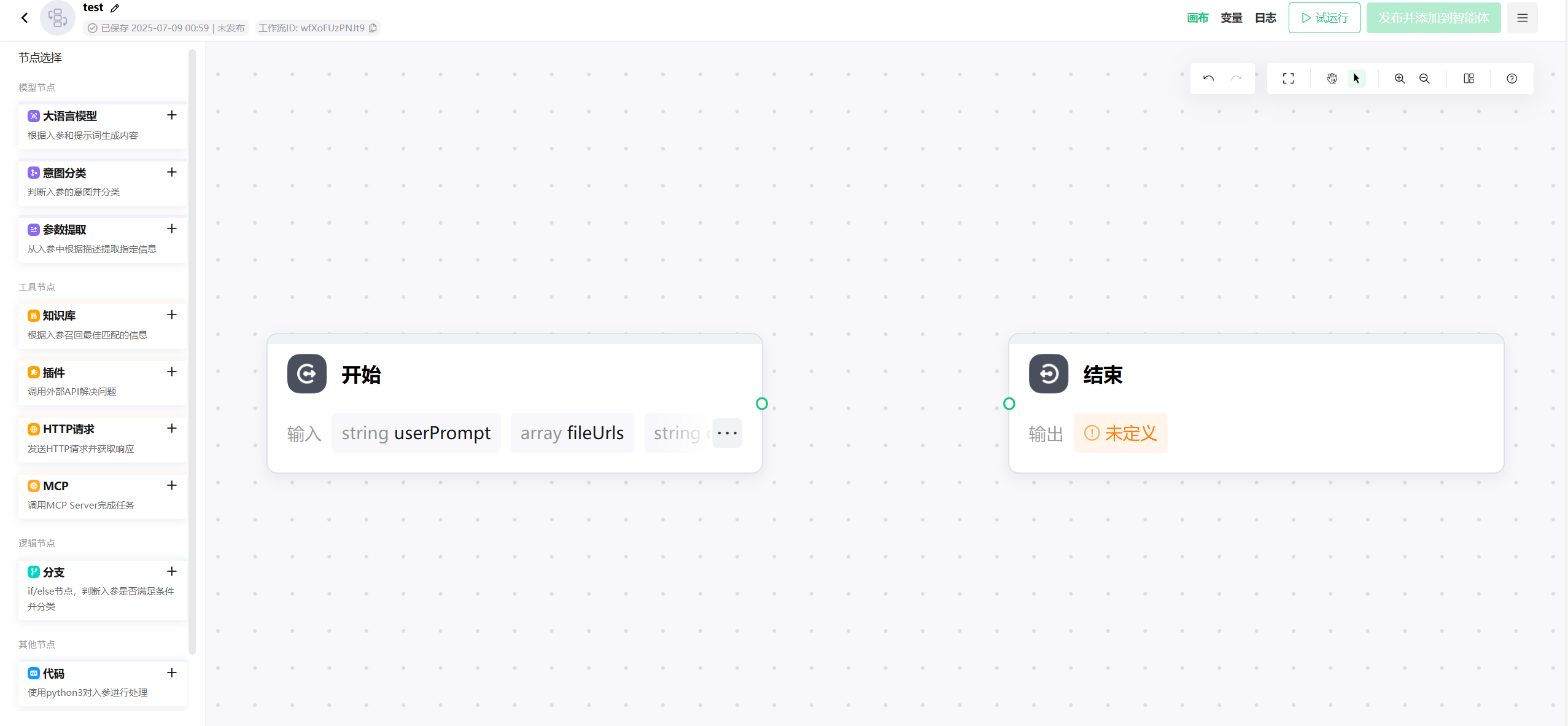Select the MCP node card title
The image size is (1568, 726).
point(56,486)
